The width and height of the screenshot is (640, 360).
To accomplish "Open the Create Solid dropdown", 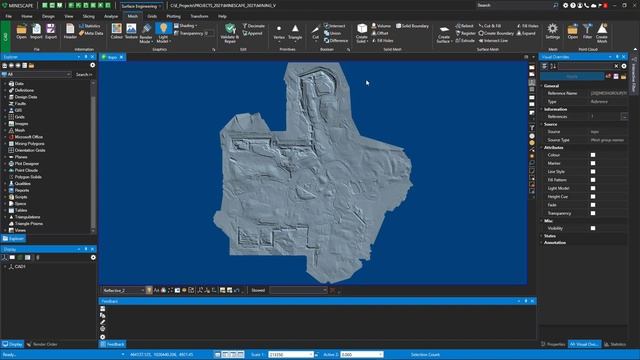I will click(362, 33).
